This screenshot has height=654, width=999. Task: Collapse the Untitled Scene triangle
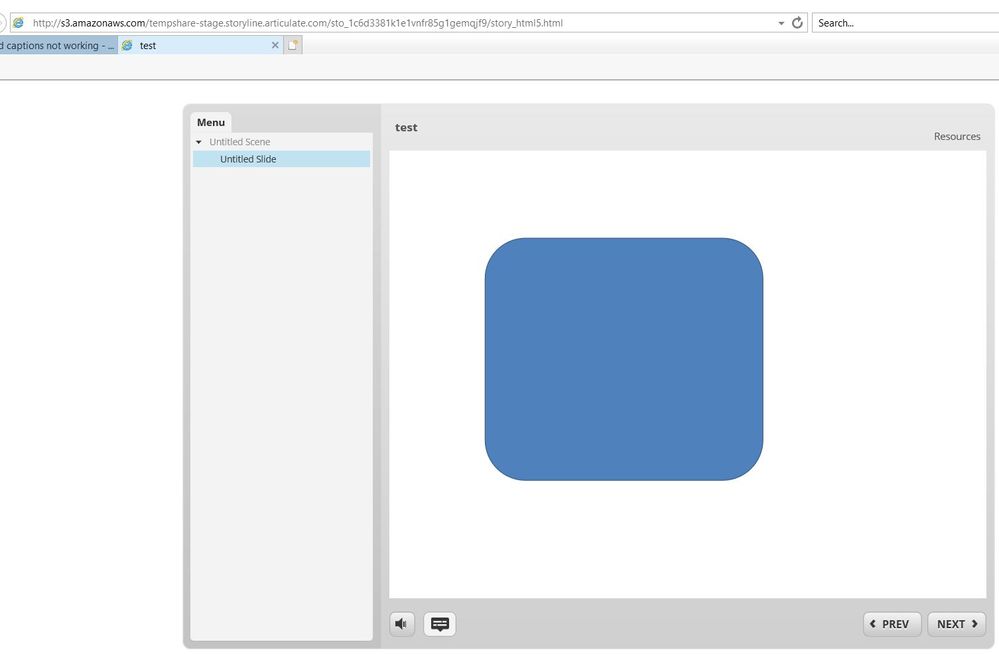click(199, 142)
